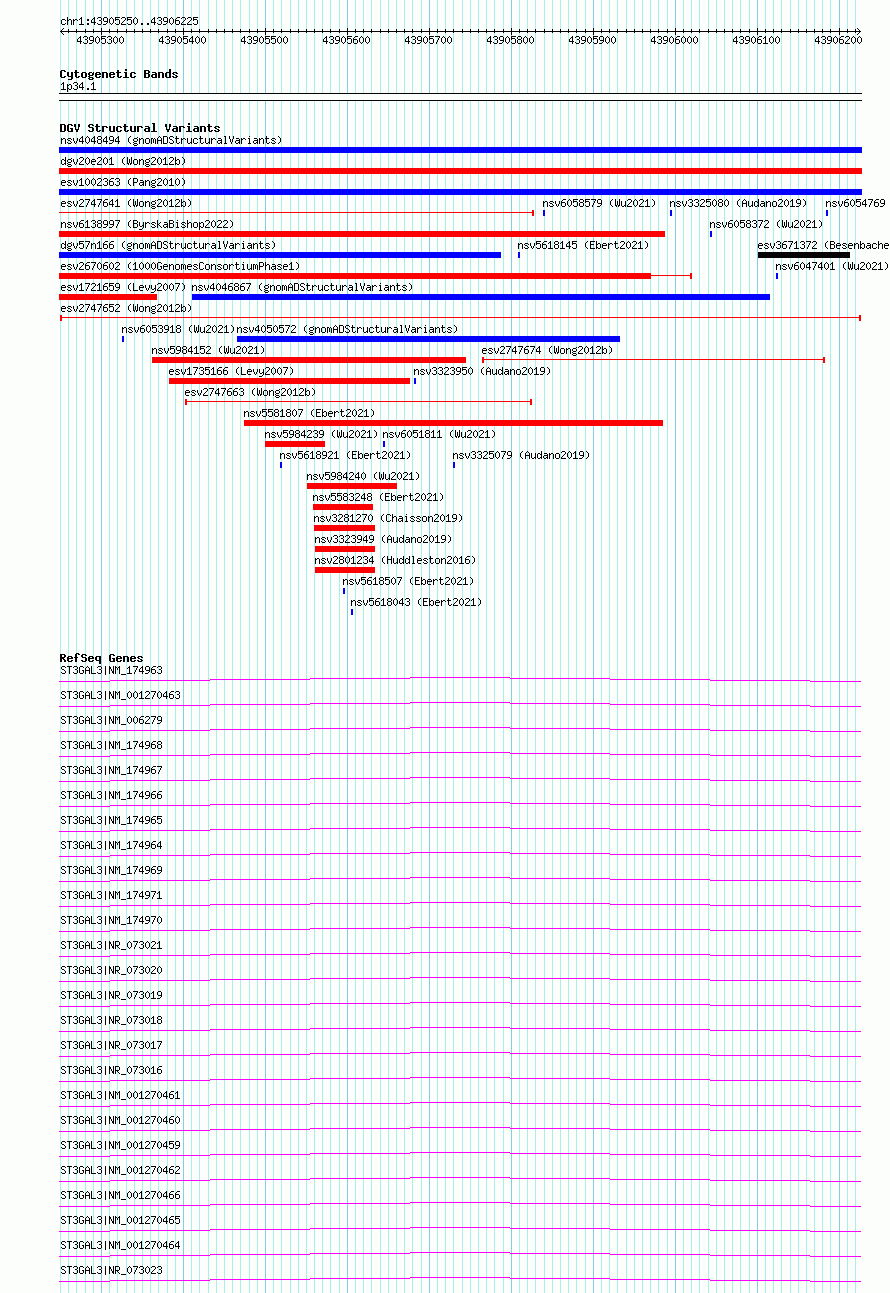Click nsv5618043 (Ebert2021) label
The width and height of the screenshot is (890, 1293).
[x=416, y=602]
